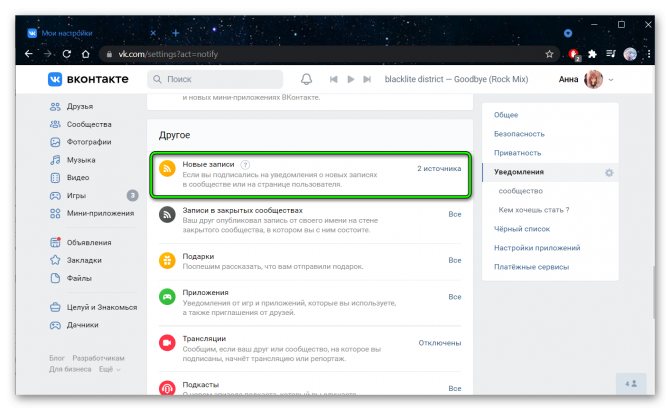Open Видео in left sidebar
Screen dimensions: 670x410
click(78, 177)
